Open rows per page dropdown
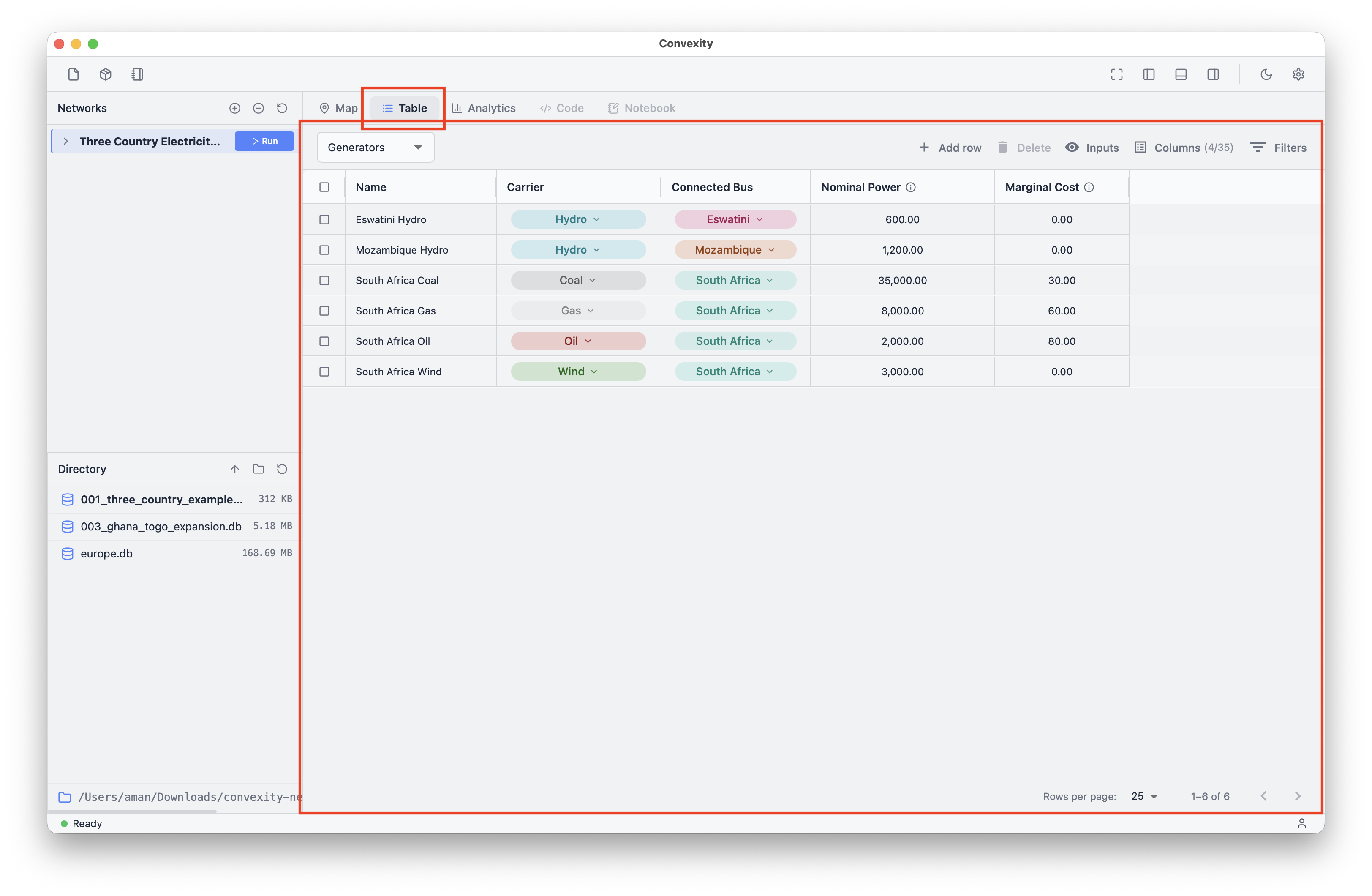 point(1144,796)
